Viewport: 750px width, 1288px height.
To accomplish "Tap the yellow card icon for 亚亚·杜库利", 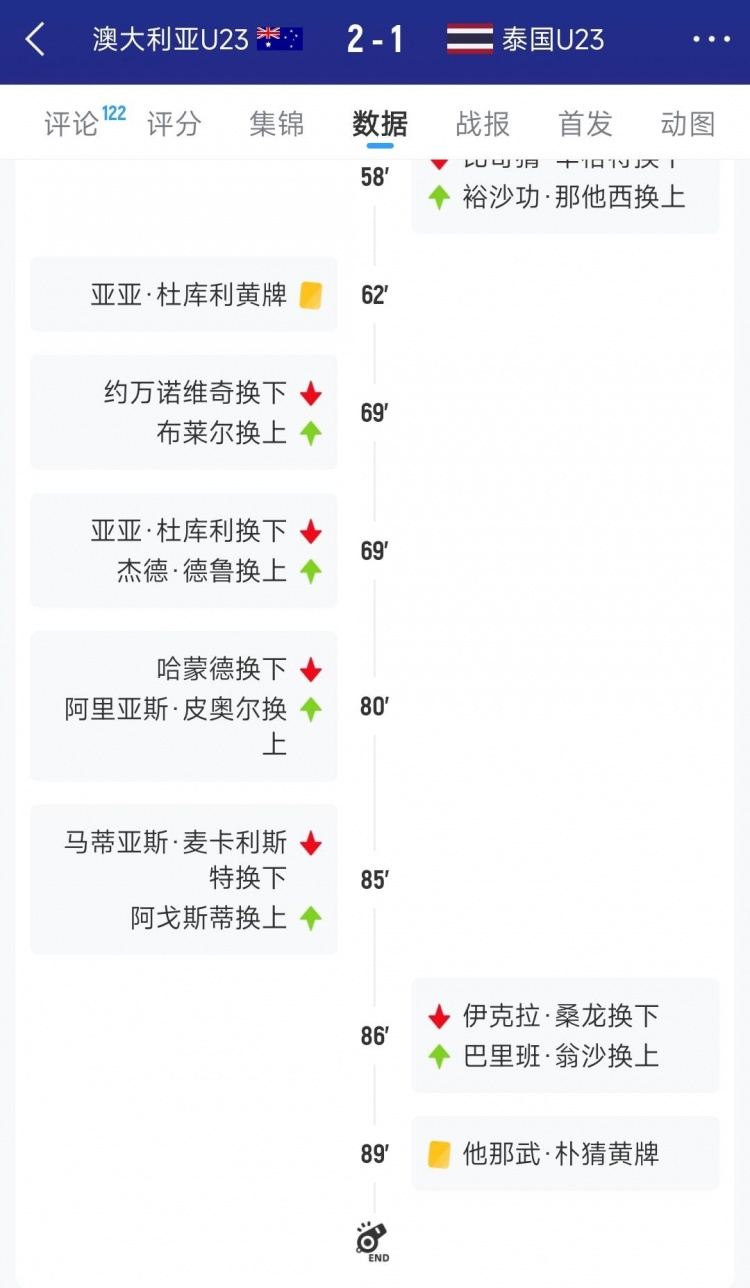I will tap(311, 295).
